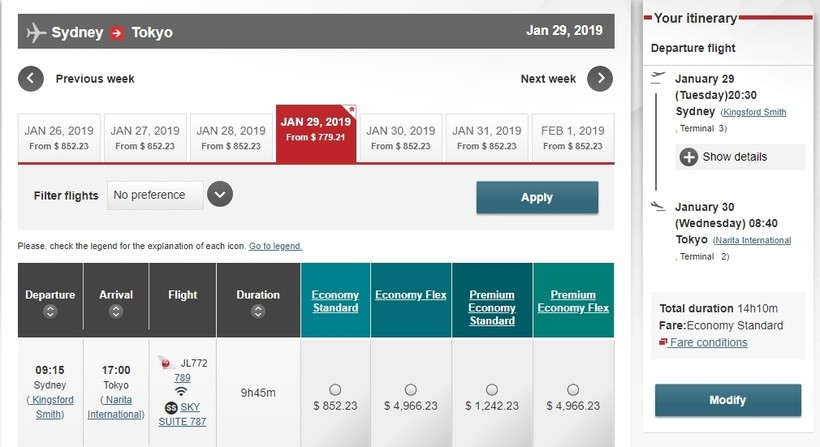Advance to next week arrow icon
820x447 pixels.
[x=600, y=78]
